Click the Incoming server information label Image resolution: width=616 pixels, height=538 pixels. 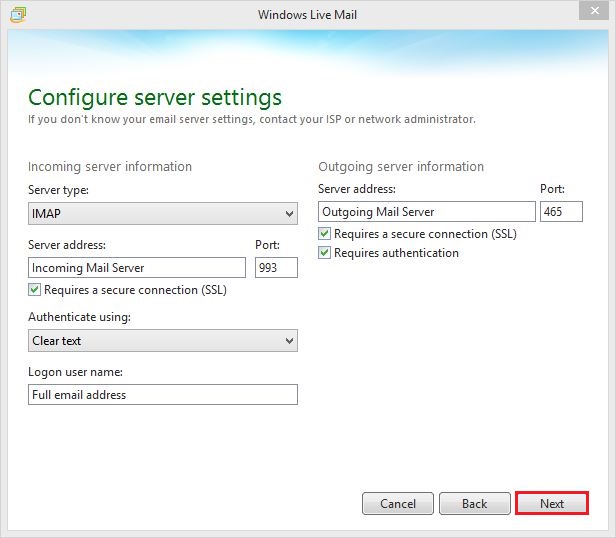point(110,167)
